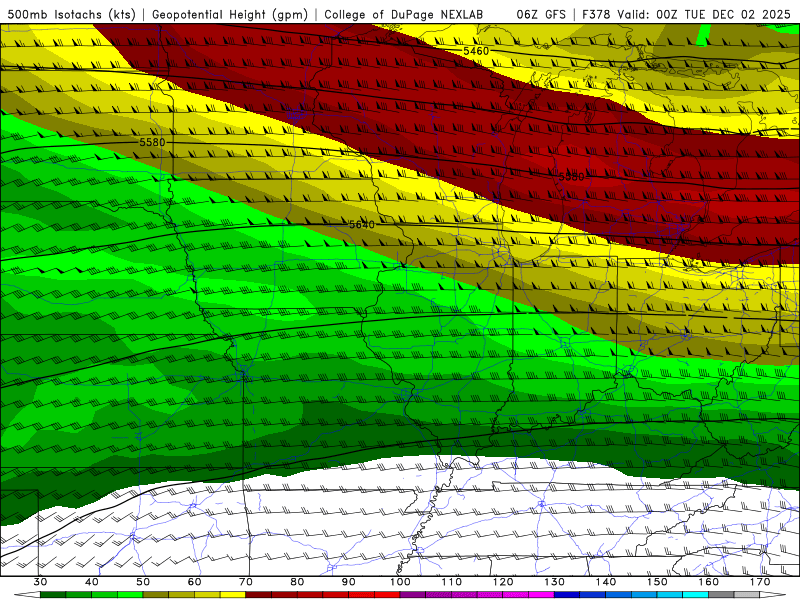Image resolution: width=800 pixels, height=600 pixels.
Task: Click the 160 value on the color scale
Action: 709,582
